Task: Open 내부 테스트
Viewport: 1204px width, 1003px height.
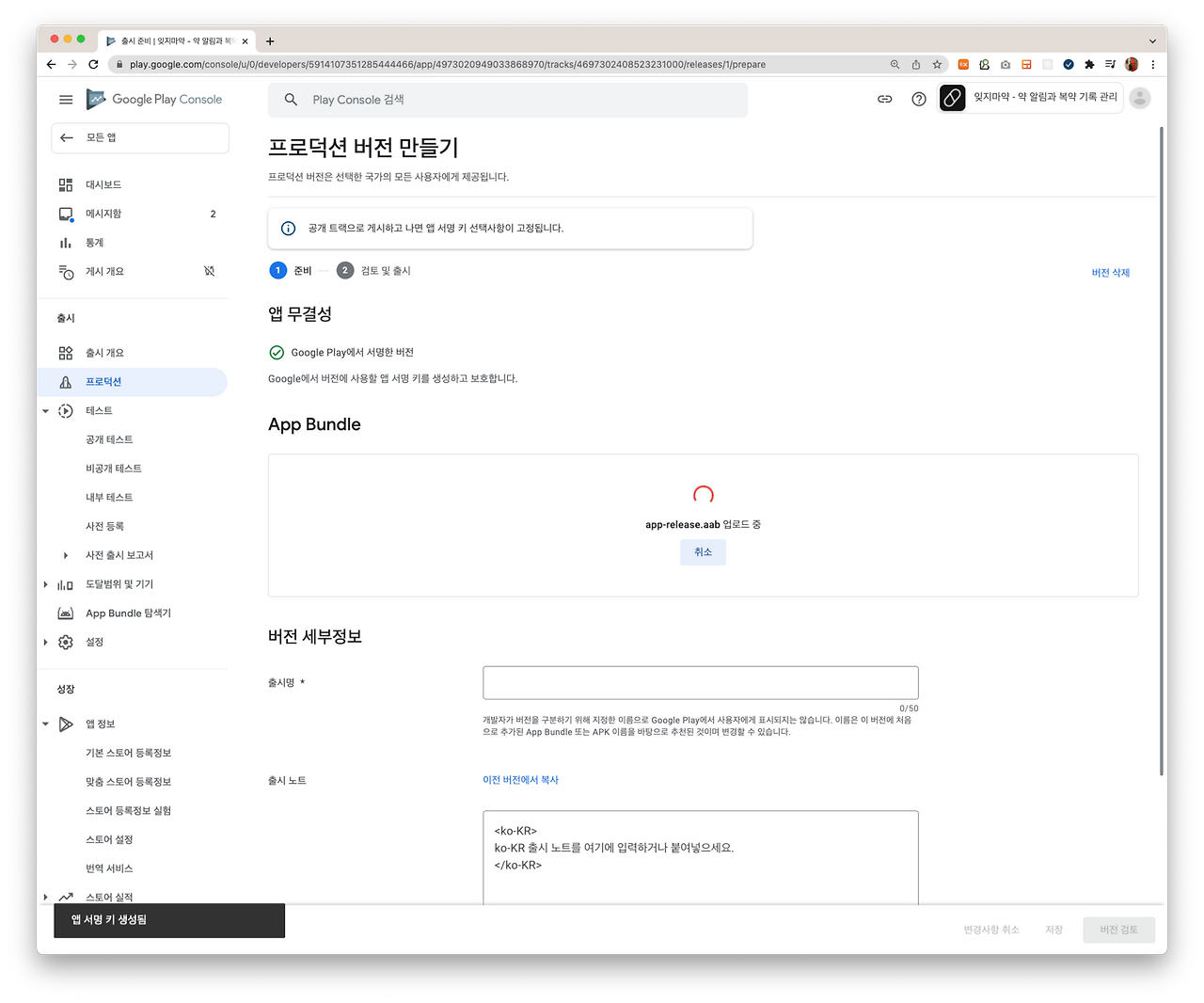Action: [x=109, y=497]
